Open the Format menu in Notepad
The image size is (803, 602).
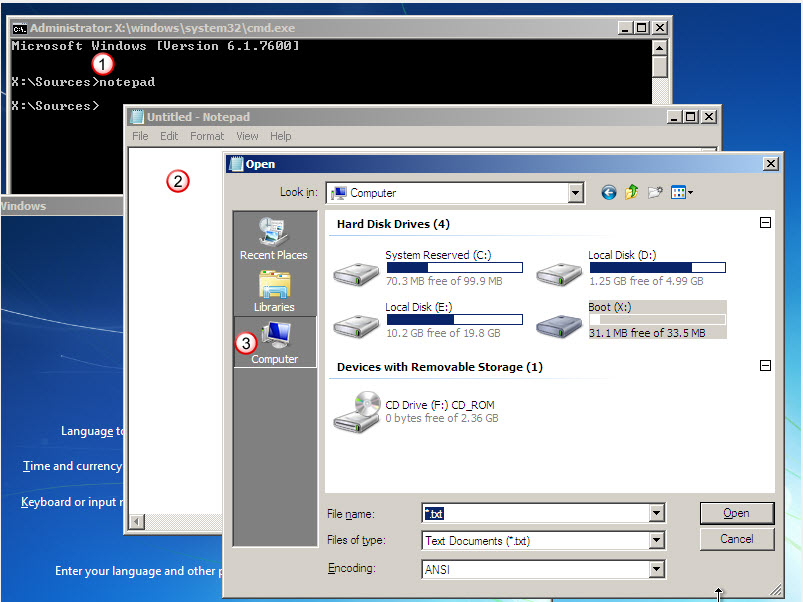[207, 136]
